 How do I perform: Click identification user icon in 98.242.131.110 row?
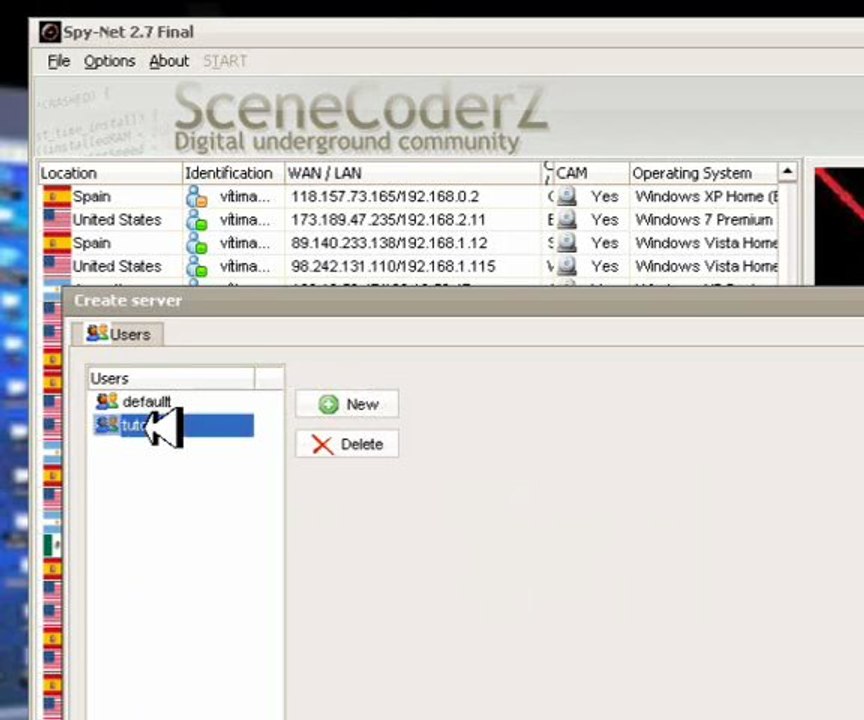click(197, 267)
